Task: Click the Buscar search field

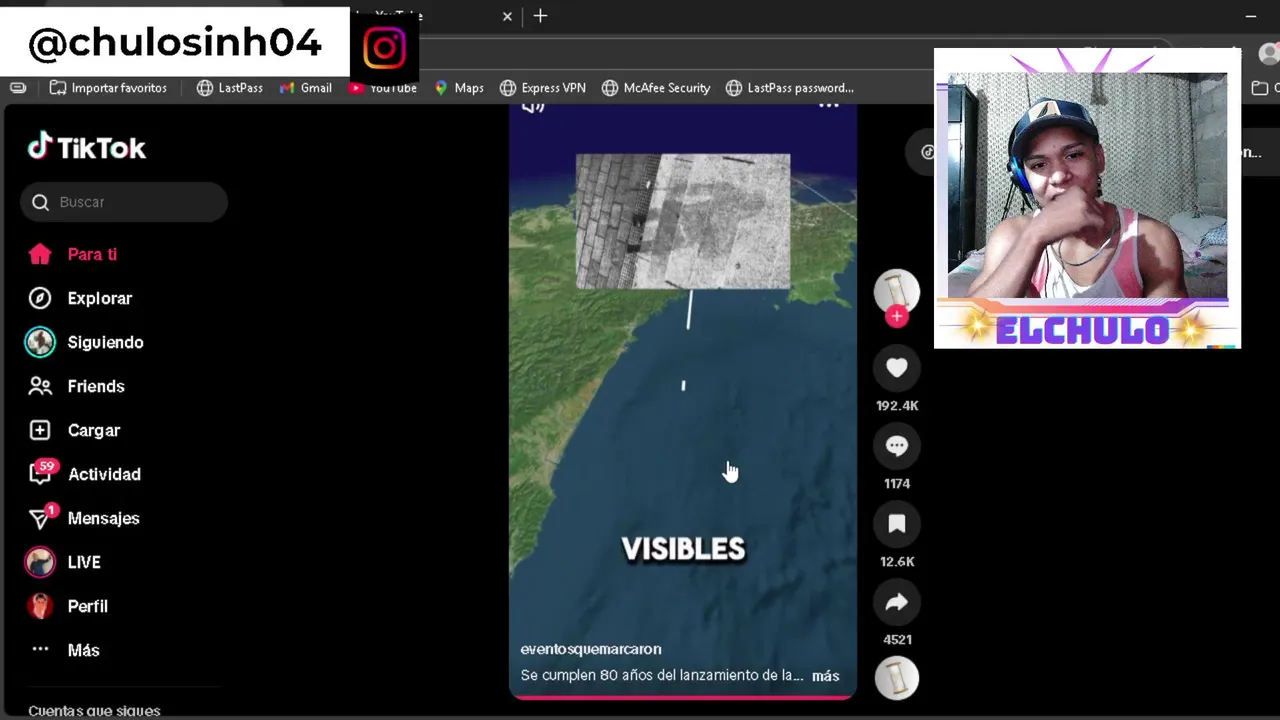Action: tap(124, 202)
